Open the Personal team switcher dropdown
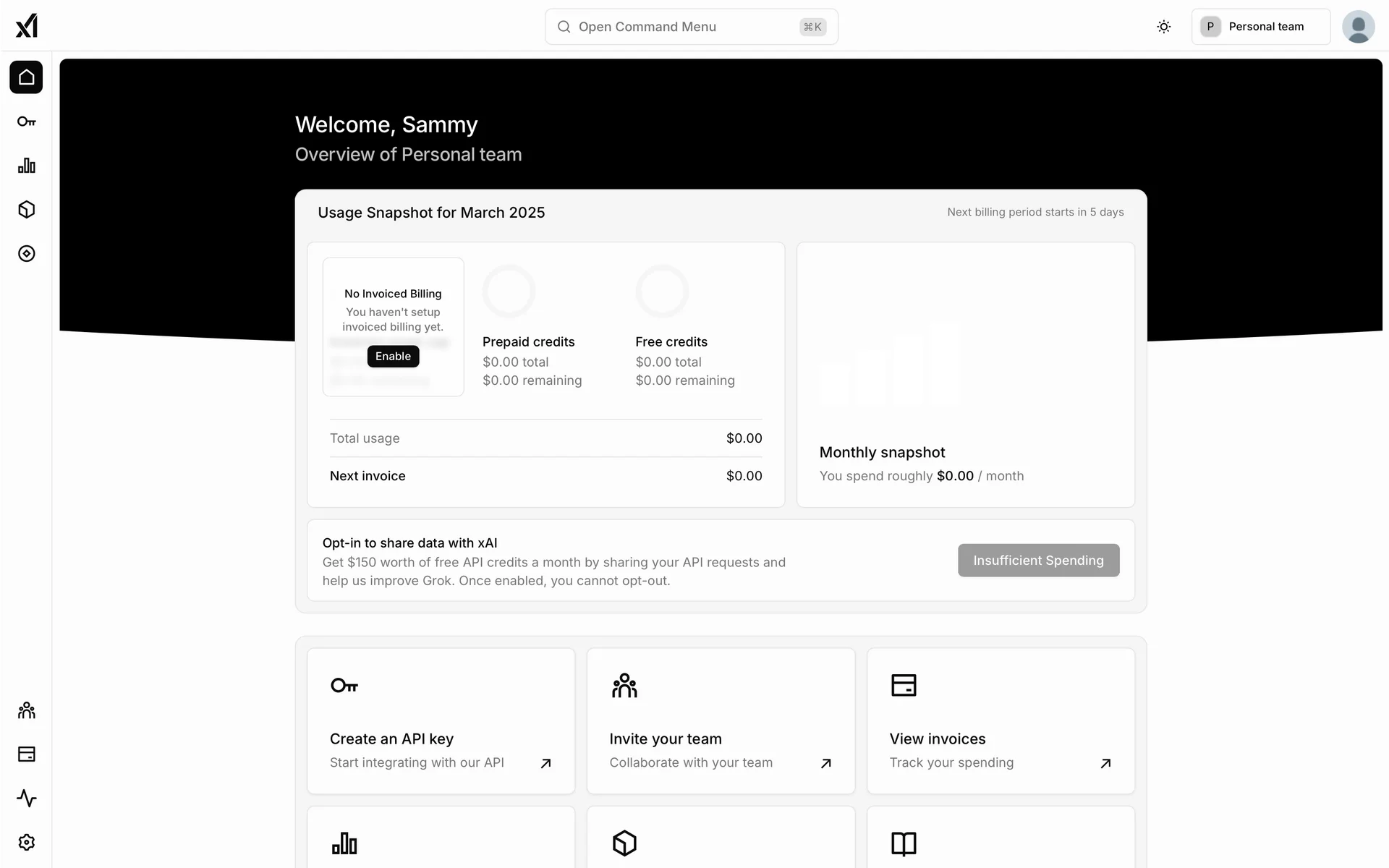The height and width of the screenshot is (868, 1389). point(1260,27)
